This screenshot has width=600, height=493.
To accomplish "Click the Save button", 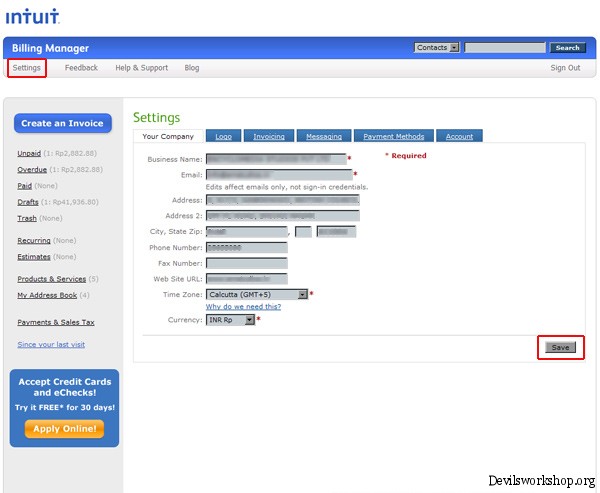I will 561,348.
